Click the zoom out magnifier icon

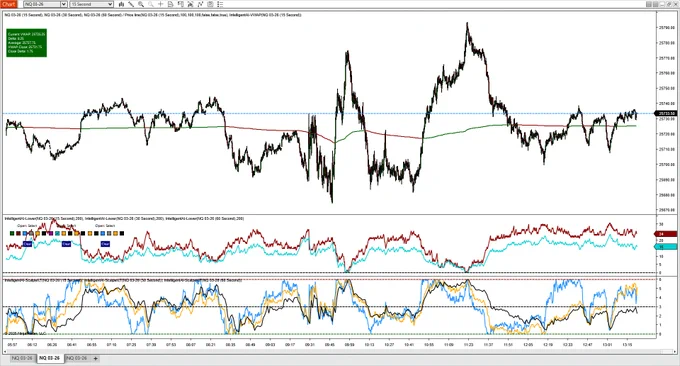(150, 4)
